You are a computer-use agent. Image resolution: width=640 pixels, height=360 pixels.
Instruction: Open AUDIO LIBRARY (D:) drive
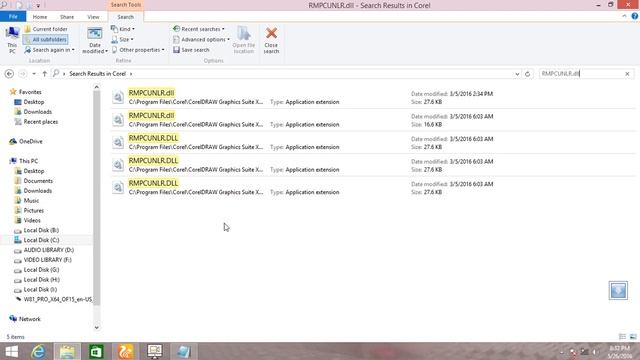tap(48, 250)
